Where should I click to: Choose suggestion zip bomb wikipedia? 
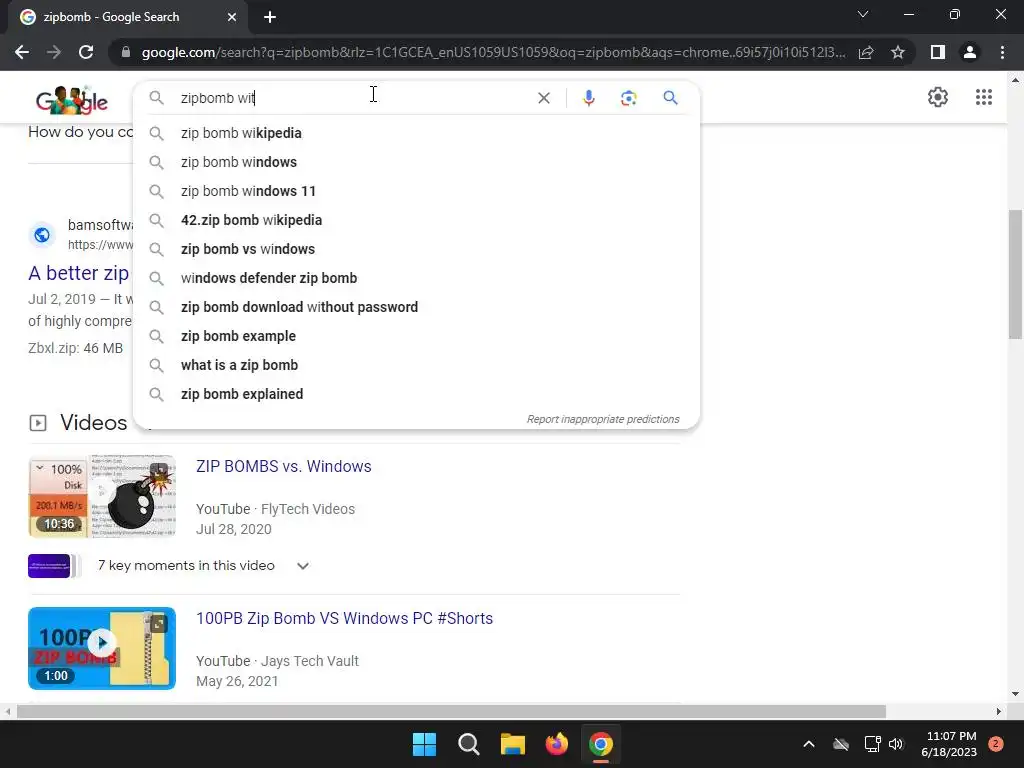tap(417, 133)
